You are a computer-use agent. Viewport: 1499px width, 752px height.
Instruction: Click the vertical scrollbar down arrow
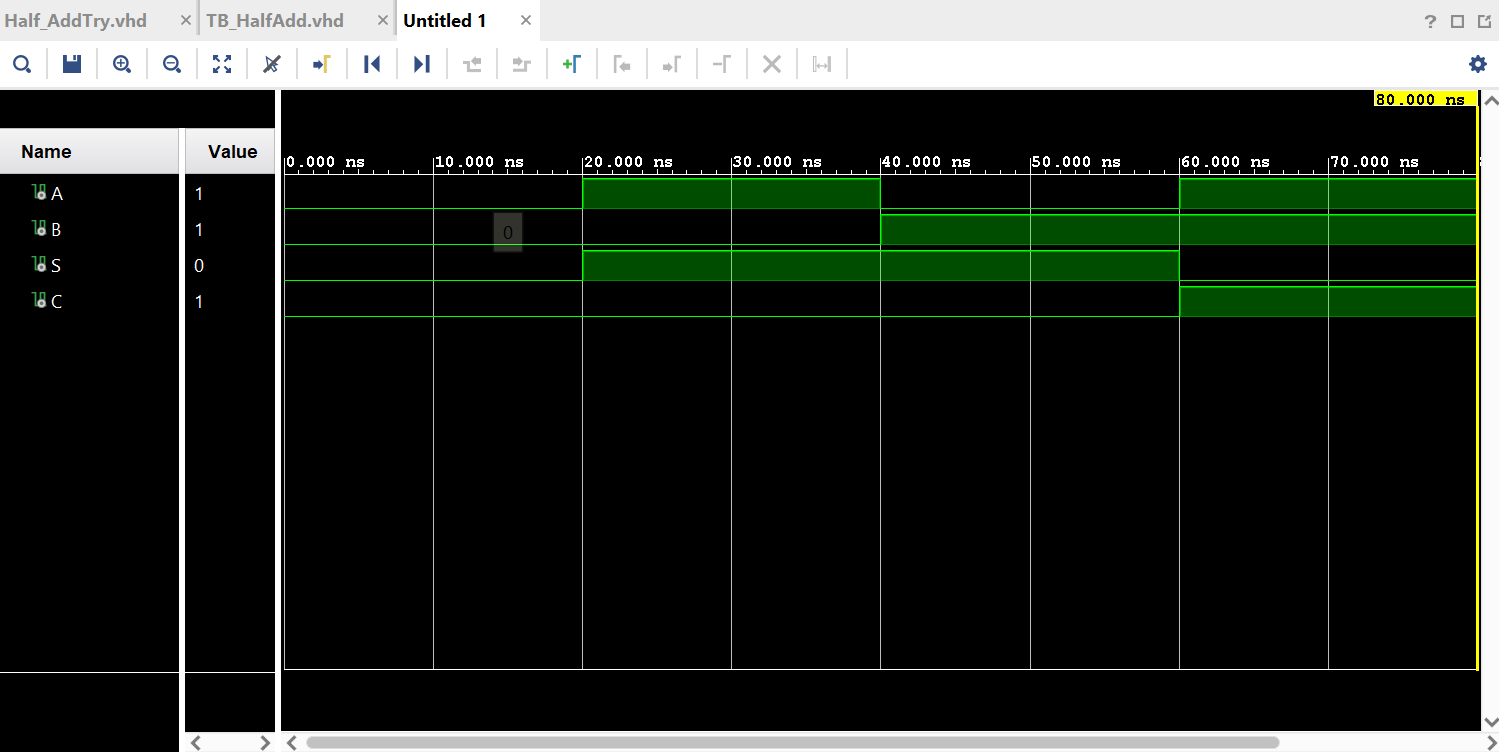[1490, 721]
